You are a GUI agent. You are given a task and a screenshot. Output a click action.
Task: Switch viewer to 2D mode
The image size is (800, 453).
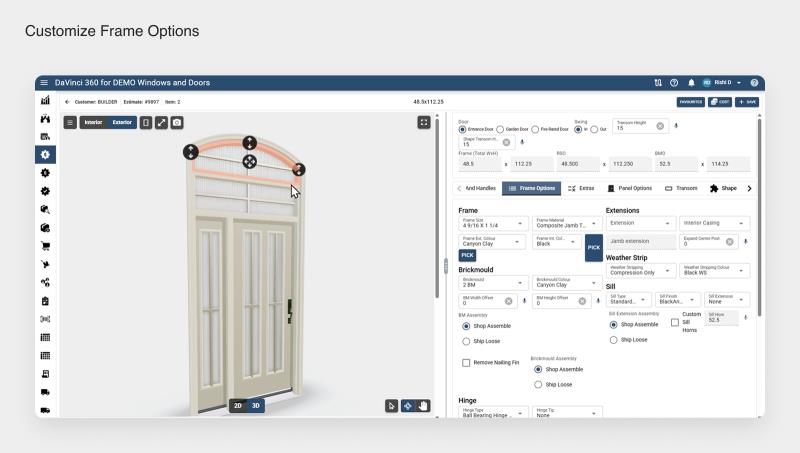[x=238, y=406]
